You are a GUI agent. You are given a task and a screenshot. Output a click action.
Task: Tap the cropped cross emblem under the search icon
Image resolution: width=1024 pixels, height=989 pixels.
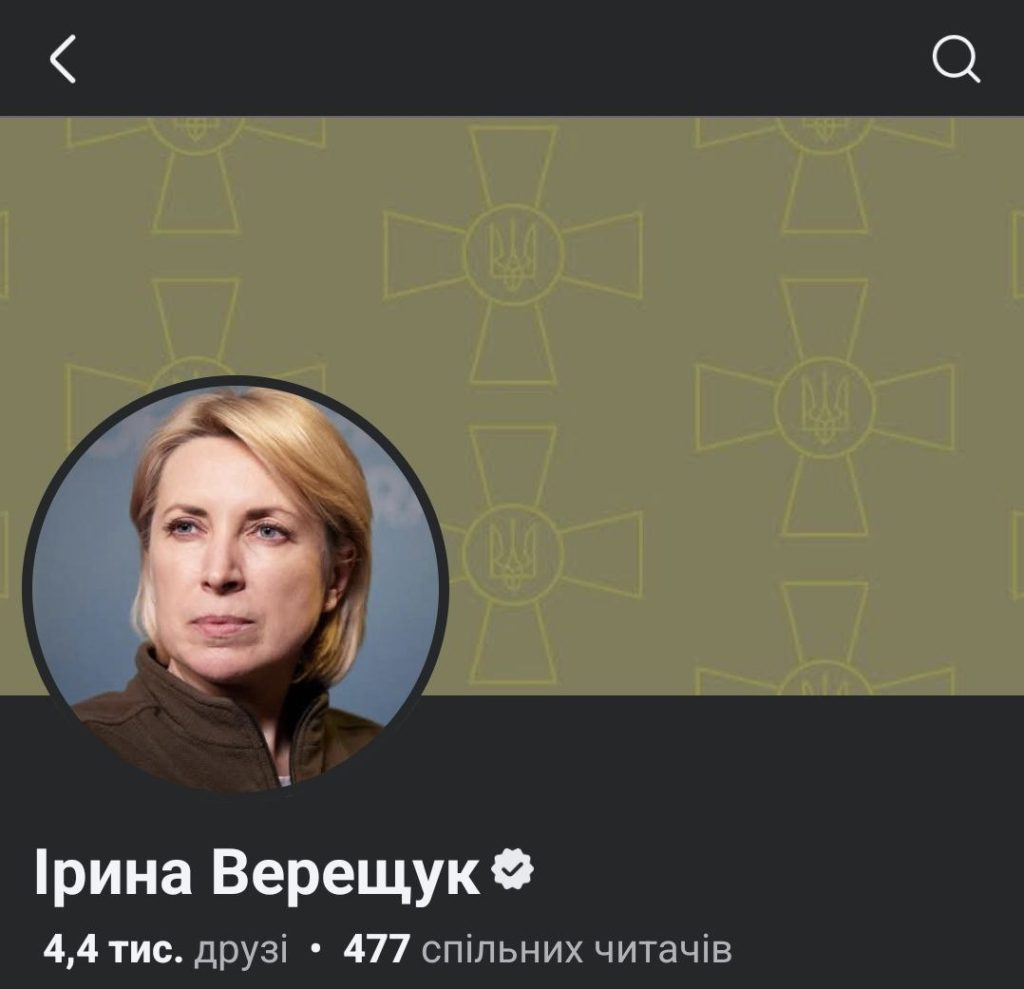point(825,176)
